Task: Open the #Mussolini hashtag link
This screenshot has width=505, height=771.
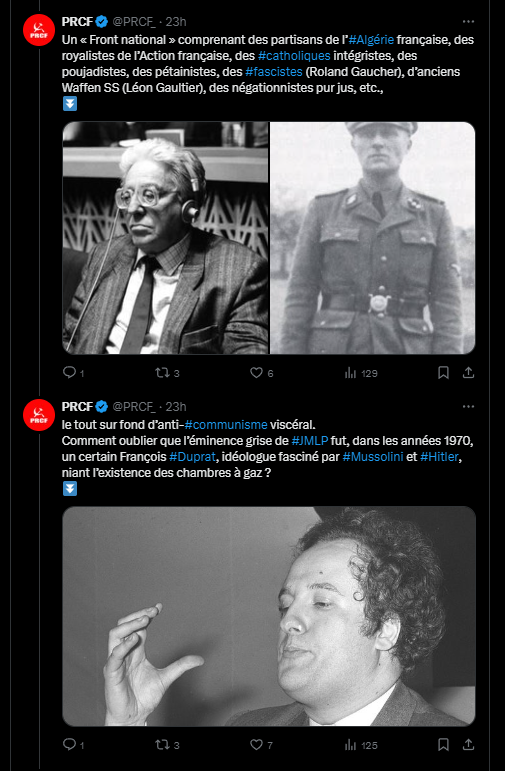Action: (x=373, y=457)
